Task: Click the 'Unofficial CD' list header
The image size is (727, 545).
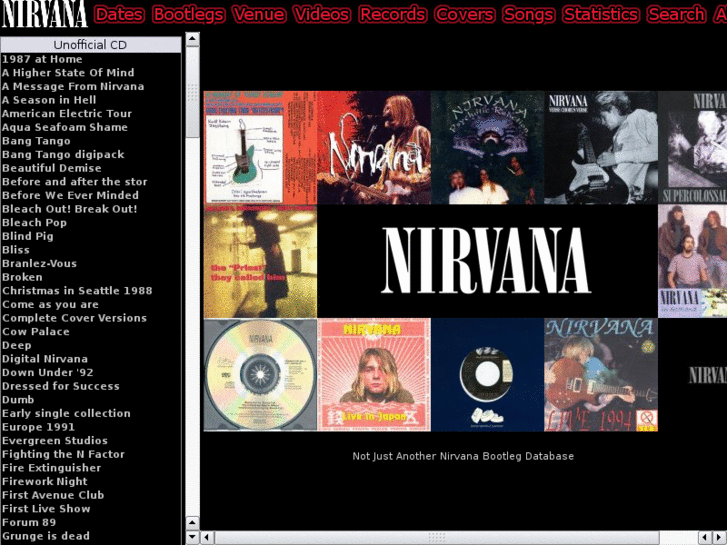Action: coord(90,45)
